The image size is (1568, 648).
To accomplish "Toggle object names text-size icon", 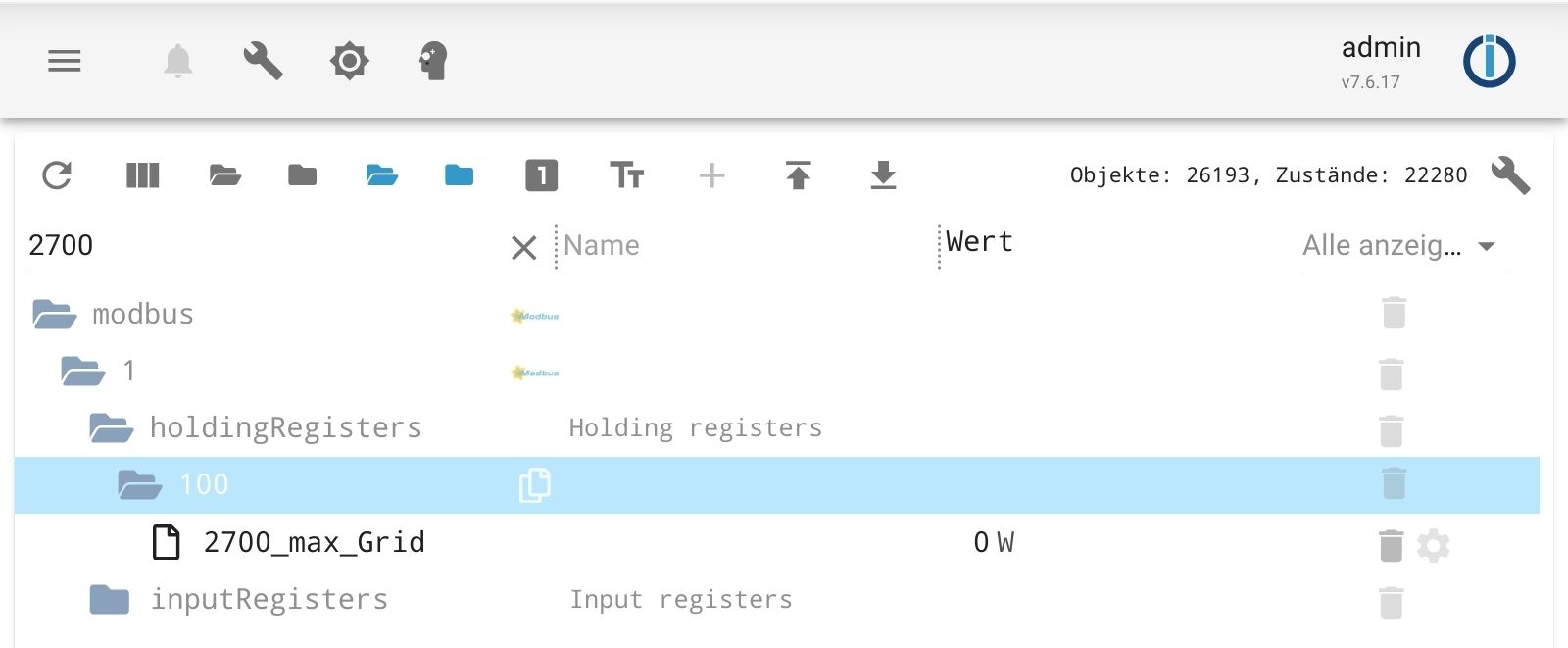I will coord(626,175).
